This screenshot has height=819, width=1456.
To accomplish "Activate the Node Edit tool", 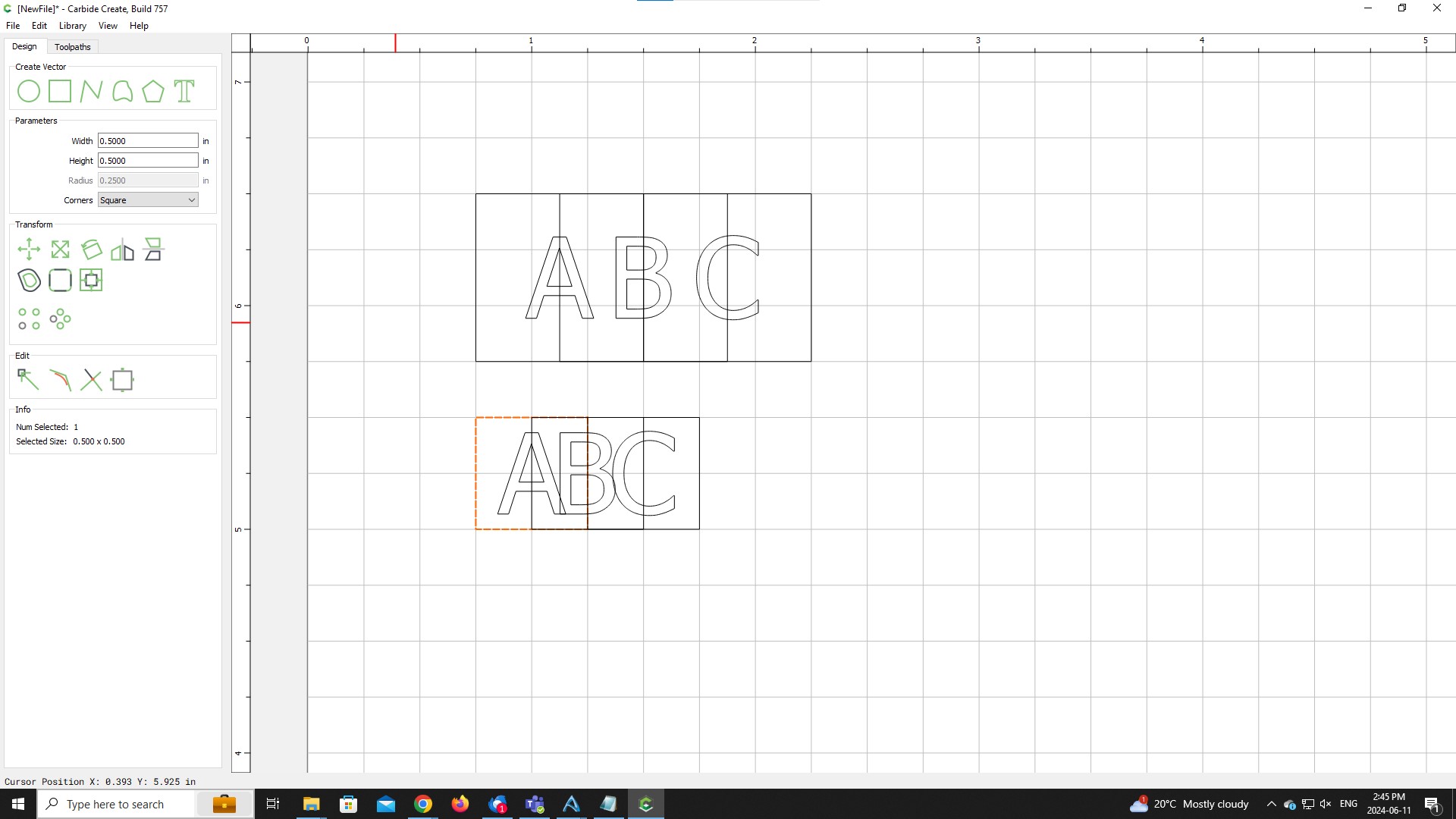I will 29,380.
